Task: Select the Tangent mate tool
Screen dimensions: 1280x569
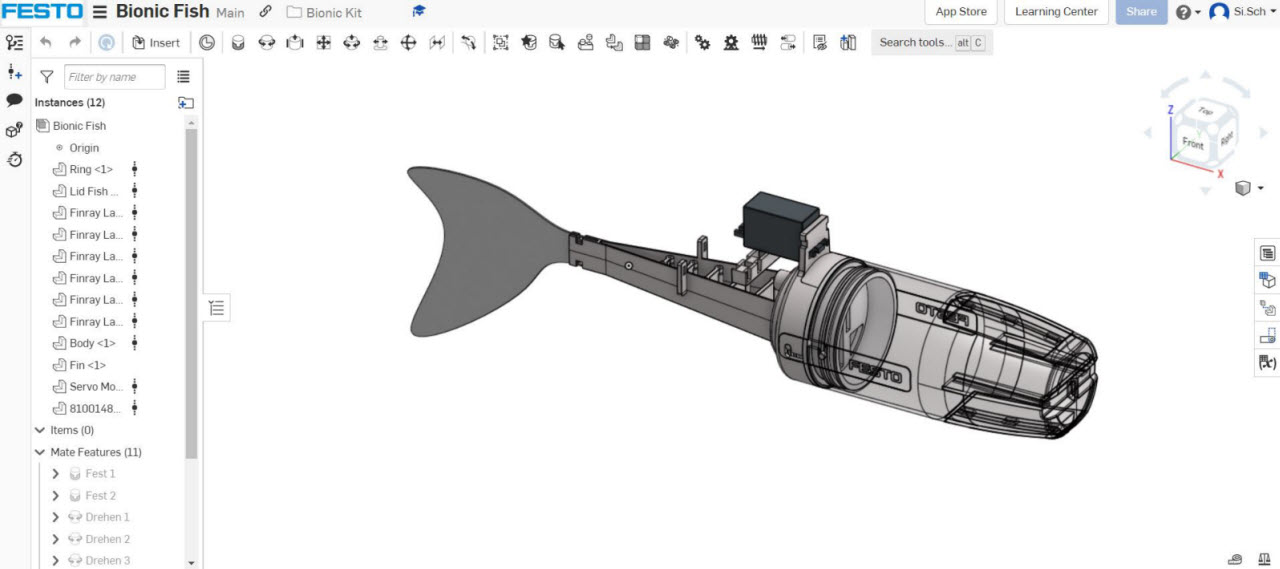Action: pos(468,43)
